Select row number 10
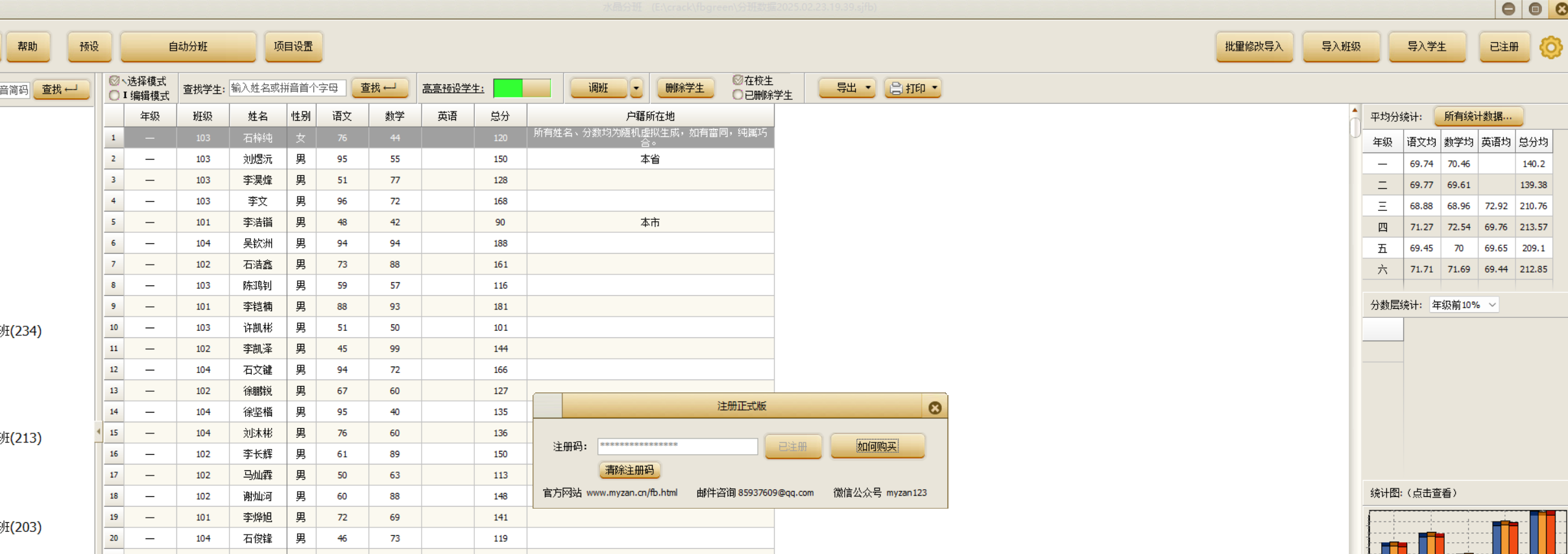Screen dimensions: 1568x554 [x=114, y=328]
